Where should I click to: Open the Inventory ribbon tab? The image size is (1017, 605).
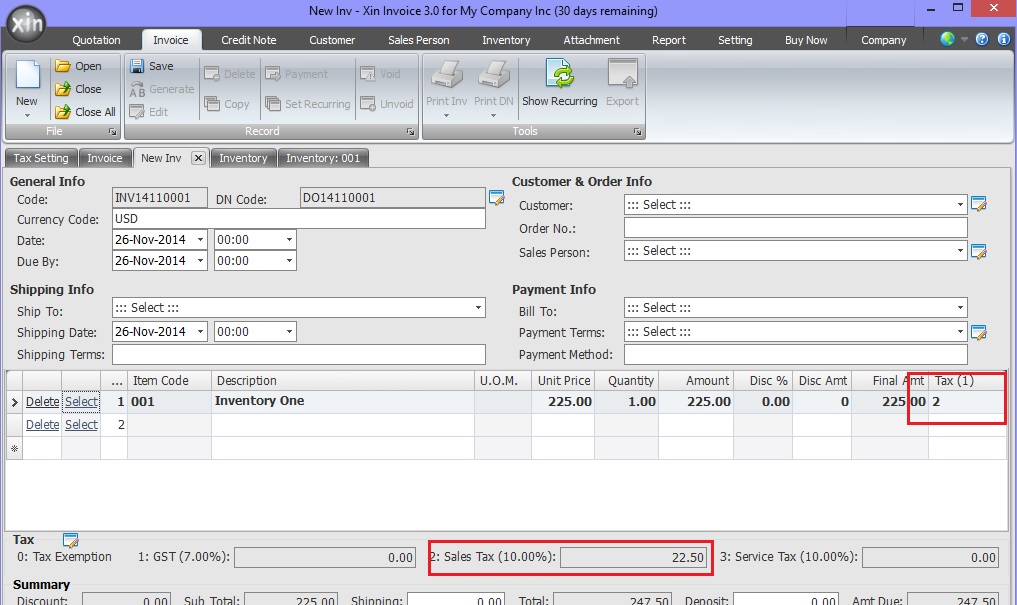pos(506,40)
